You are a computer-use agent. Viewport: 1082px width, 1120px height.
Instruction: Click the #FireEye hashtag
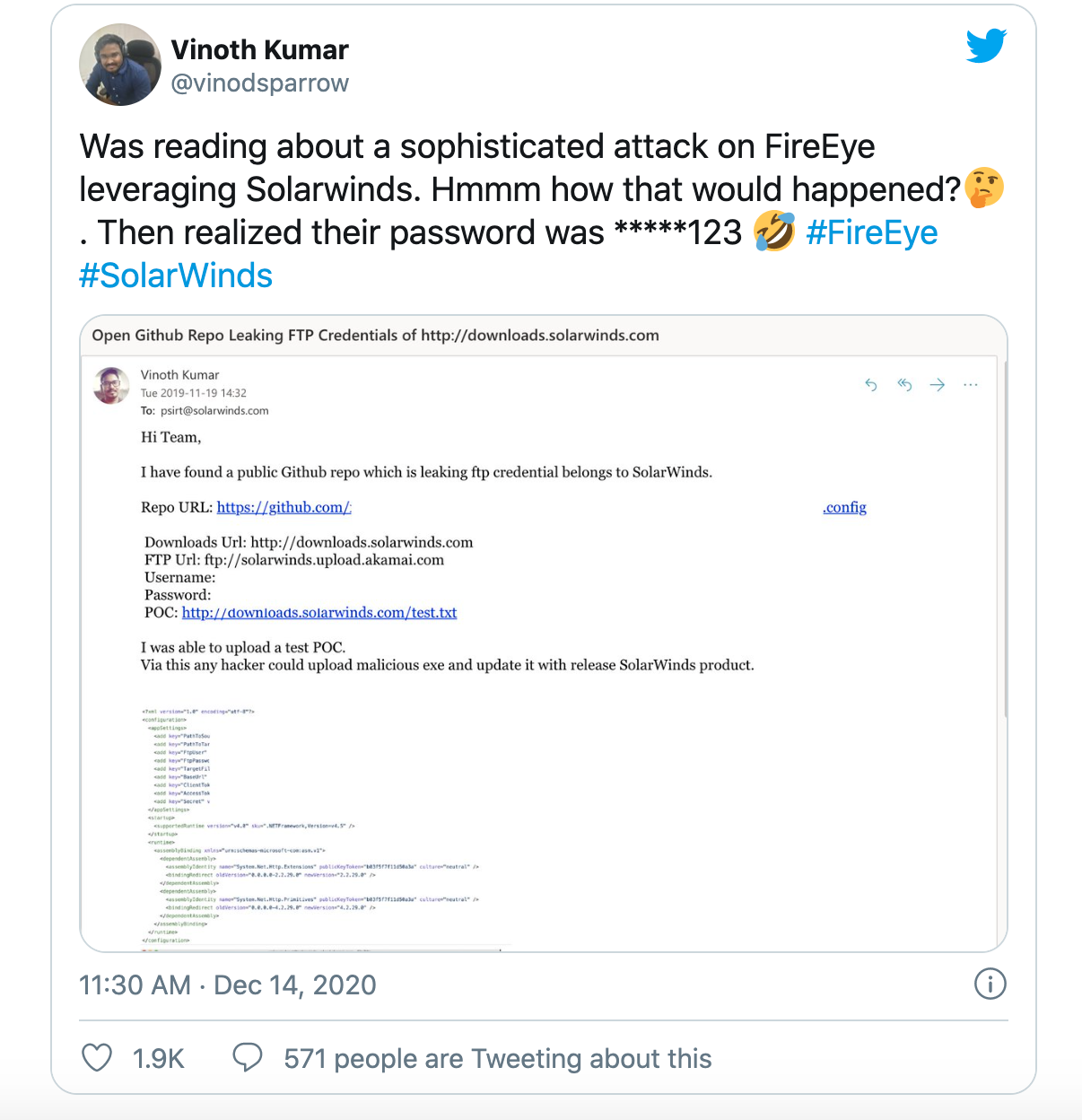(x=871, y=232)
